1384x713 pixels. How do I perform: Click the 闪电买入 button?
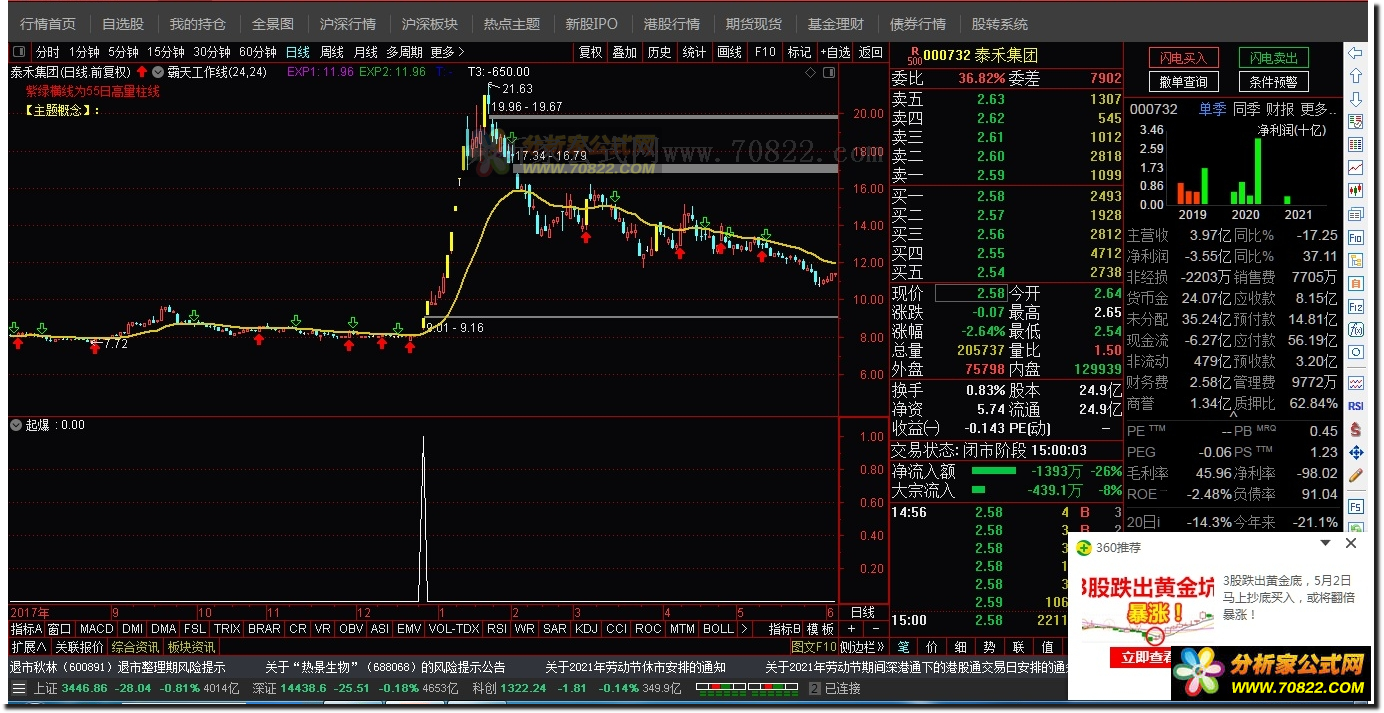point(1183,58)
